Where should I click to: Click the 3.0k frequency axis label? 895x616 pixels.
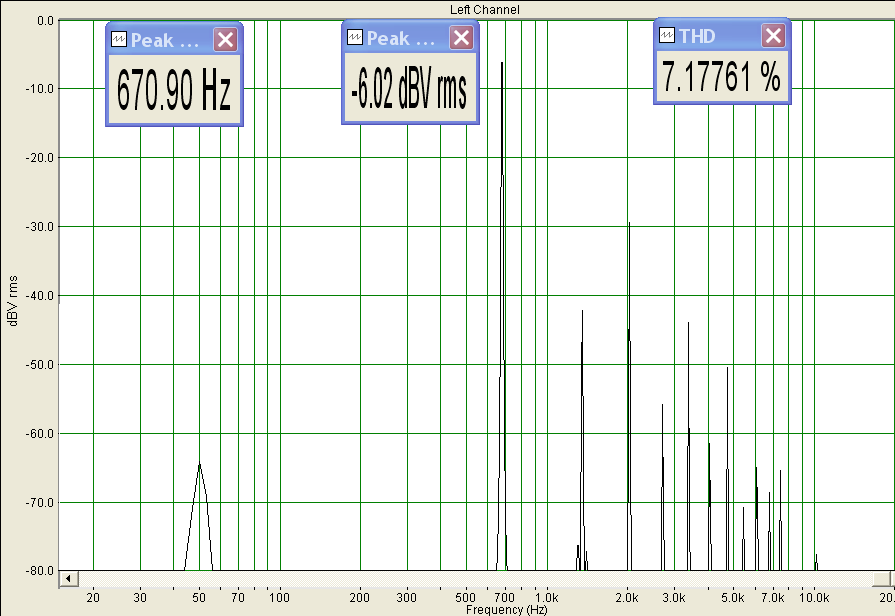674,598
